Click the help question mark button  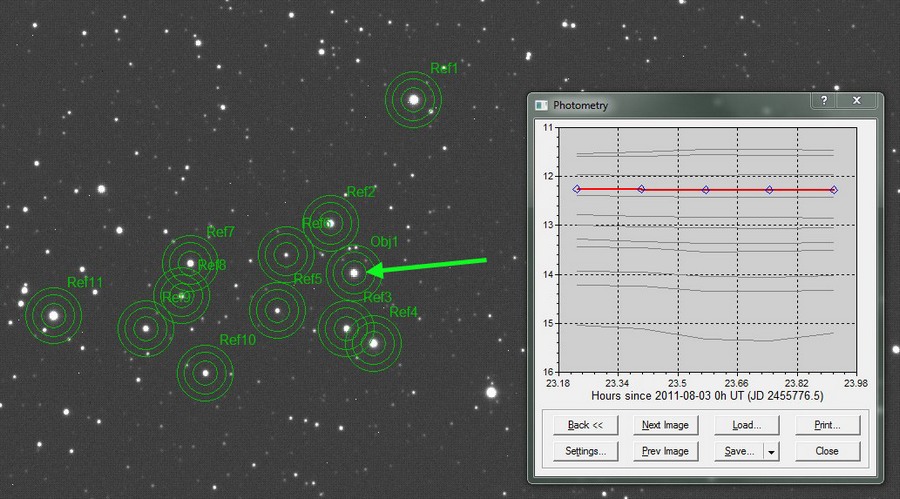click(824, 102)
